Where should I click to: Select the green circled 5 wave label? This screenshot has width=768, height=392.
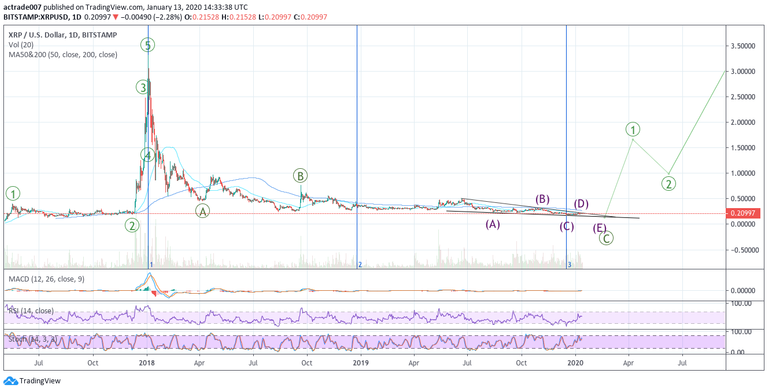(149, 46)
